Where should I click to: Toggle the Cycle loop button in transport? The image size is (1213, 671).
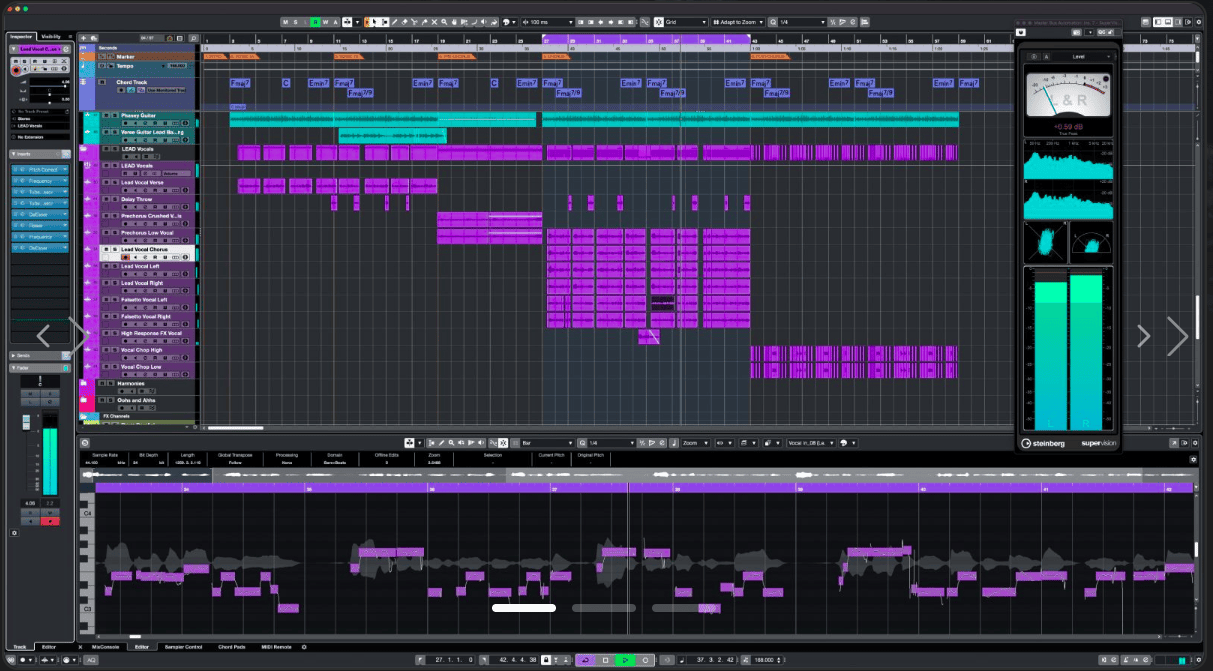tap(585, 660)
